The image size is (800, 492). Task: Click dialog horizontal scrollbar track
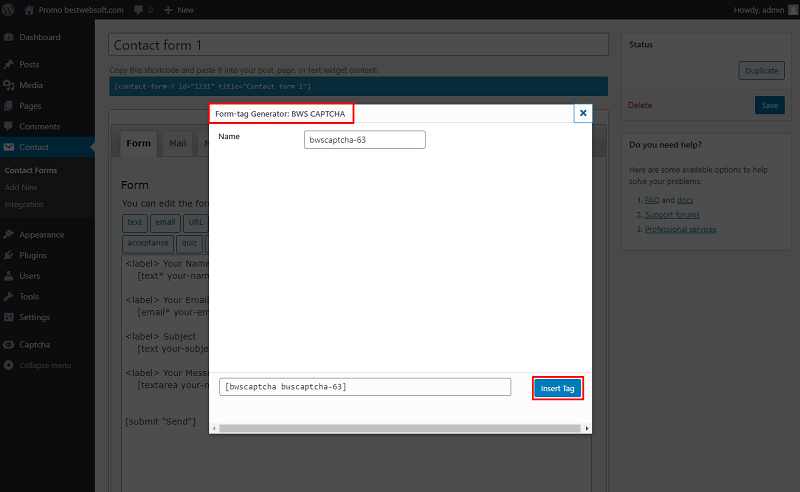[400, 428]
